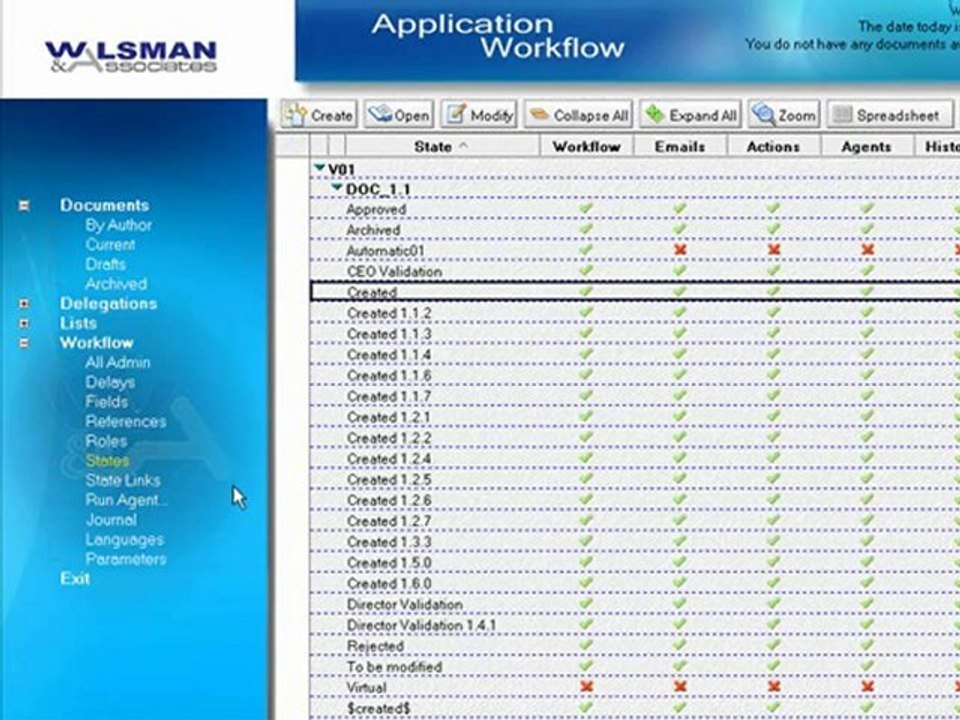Select the Created 1.1.2 row
Image resolution: width=960 pixels, height=720 pixels.
pyautogui.click(x=635, y=313)
